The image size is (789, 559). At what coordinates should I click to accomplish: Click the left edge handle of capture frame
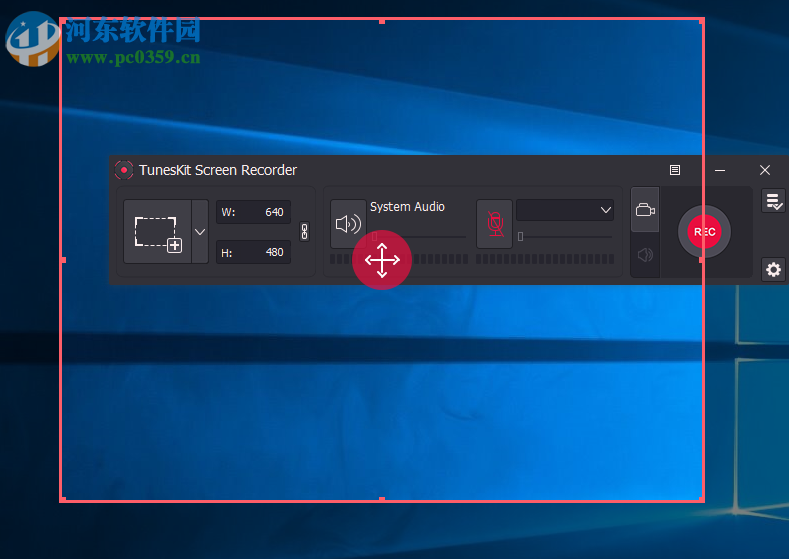[x=63, y=260]
